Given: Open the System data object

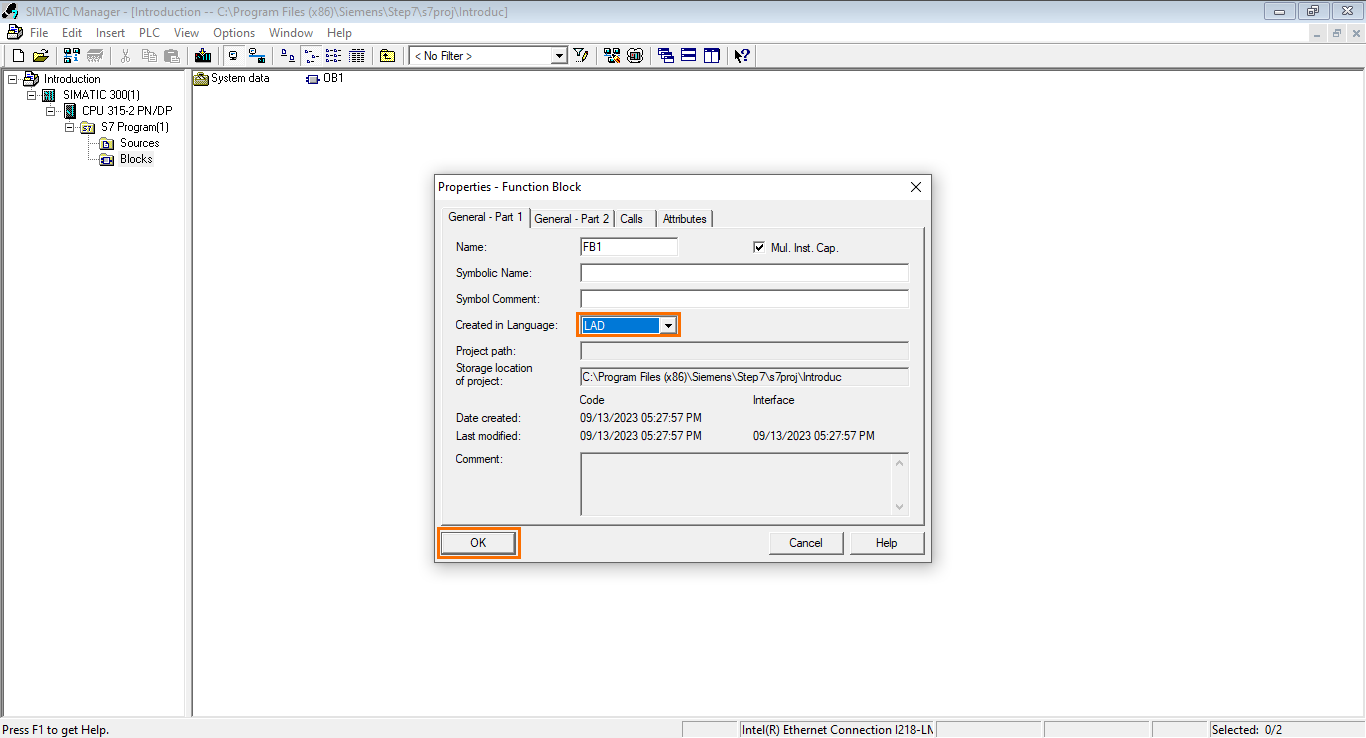Looking at the screenshot, I should coord(232,78).
